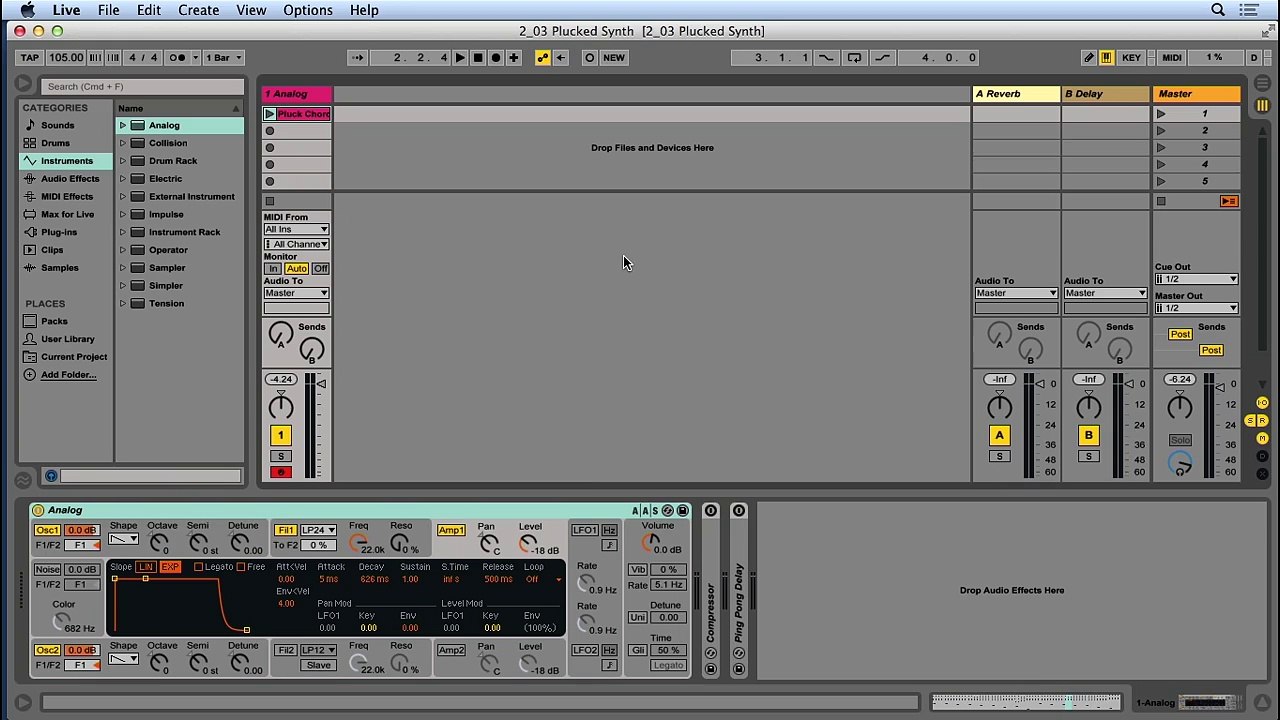This screenshot has height=720, width=1280.
Task: Toggle B Delay track activator
Action: pos(1088,435)
